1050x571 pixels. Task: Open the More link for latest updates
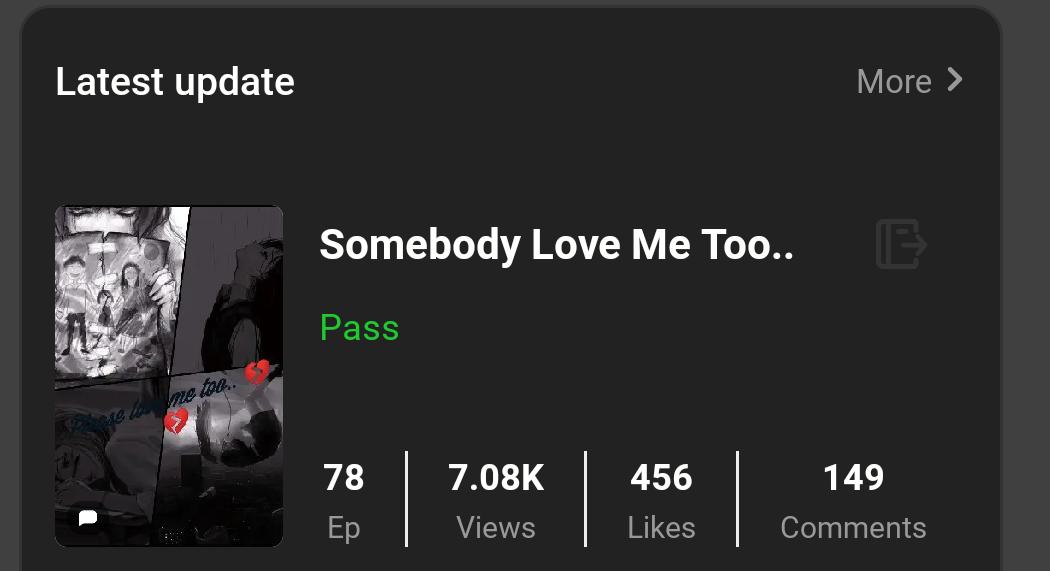pos(894,82)
